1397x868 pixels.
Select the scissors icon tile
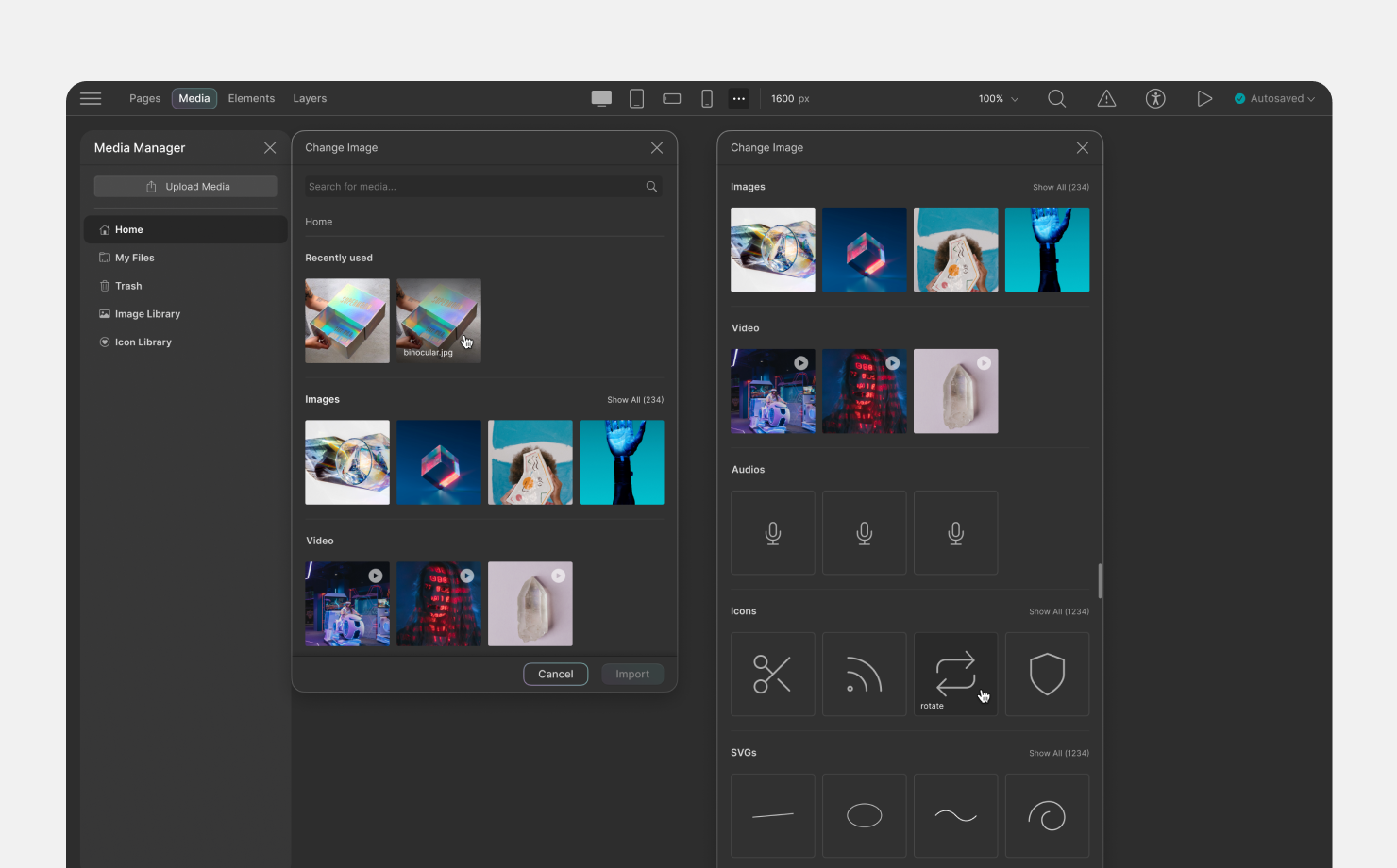pos(773,674)
